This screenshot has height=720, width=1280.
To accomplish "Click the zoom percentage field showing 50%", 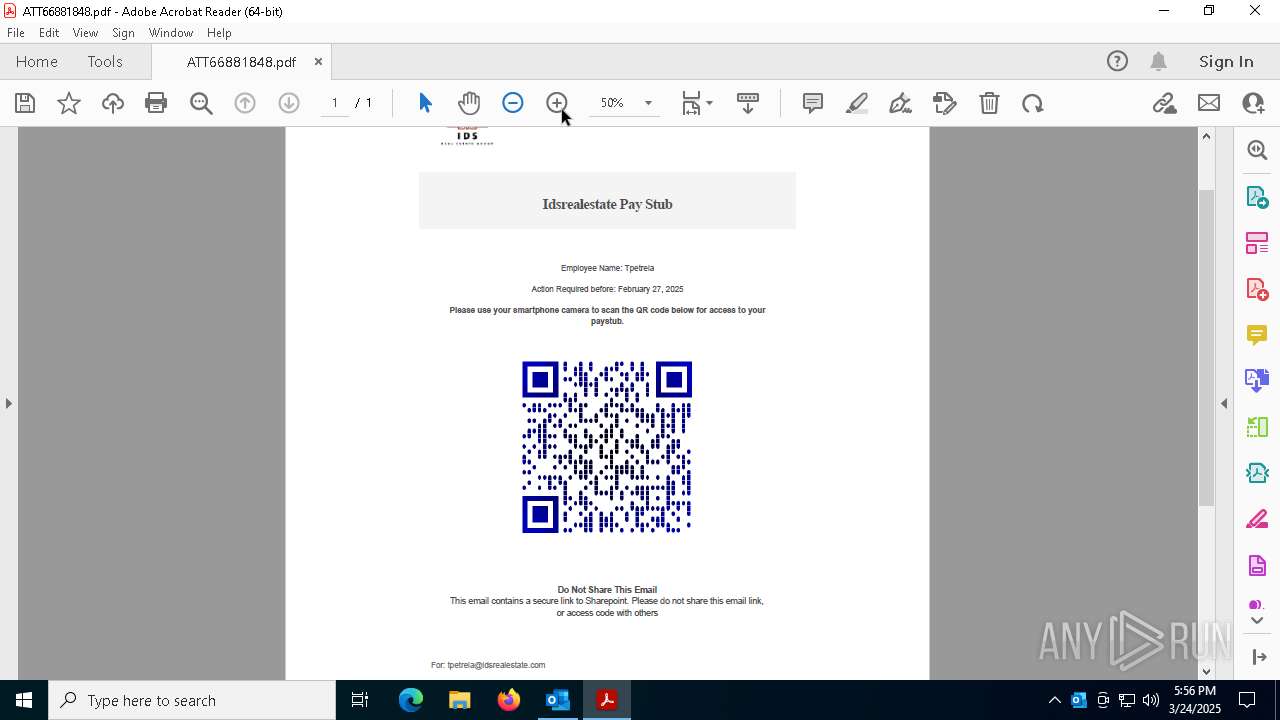I will 613,103.
